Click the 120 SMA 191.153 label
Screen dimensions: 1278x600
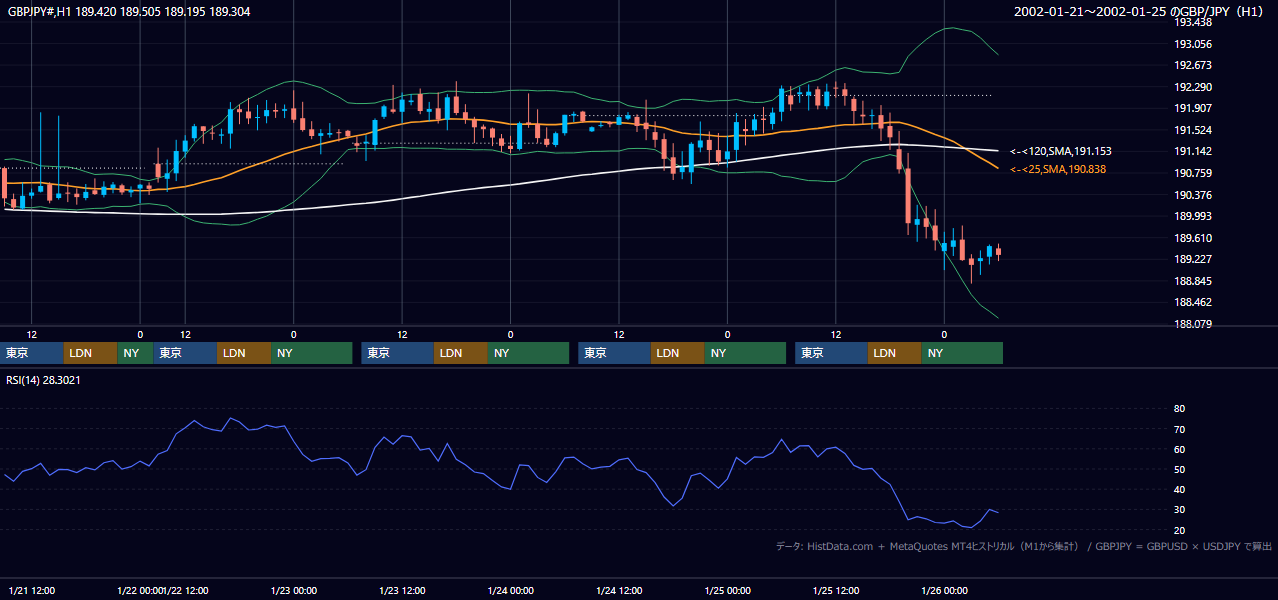click(1061, 151)
